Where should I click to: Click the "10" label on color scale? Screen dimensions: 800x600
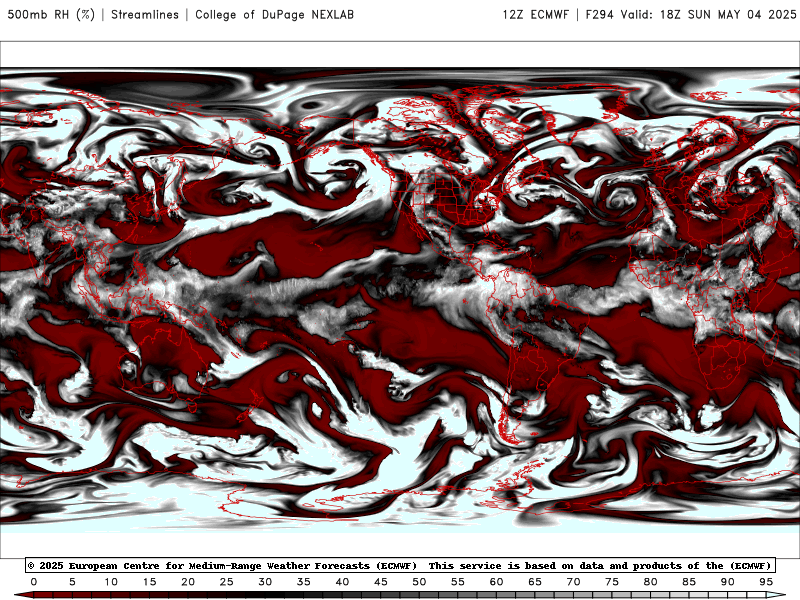[111, 582]
